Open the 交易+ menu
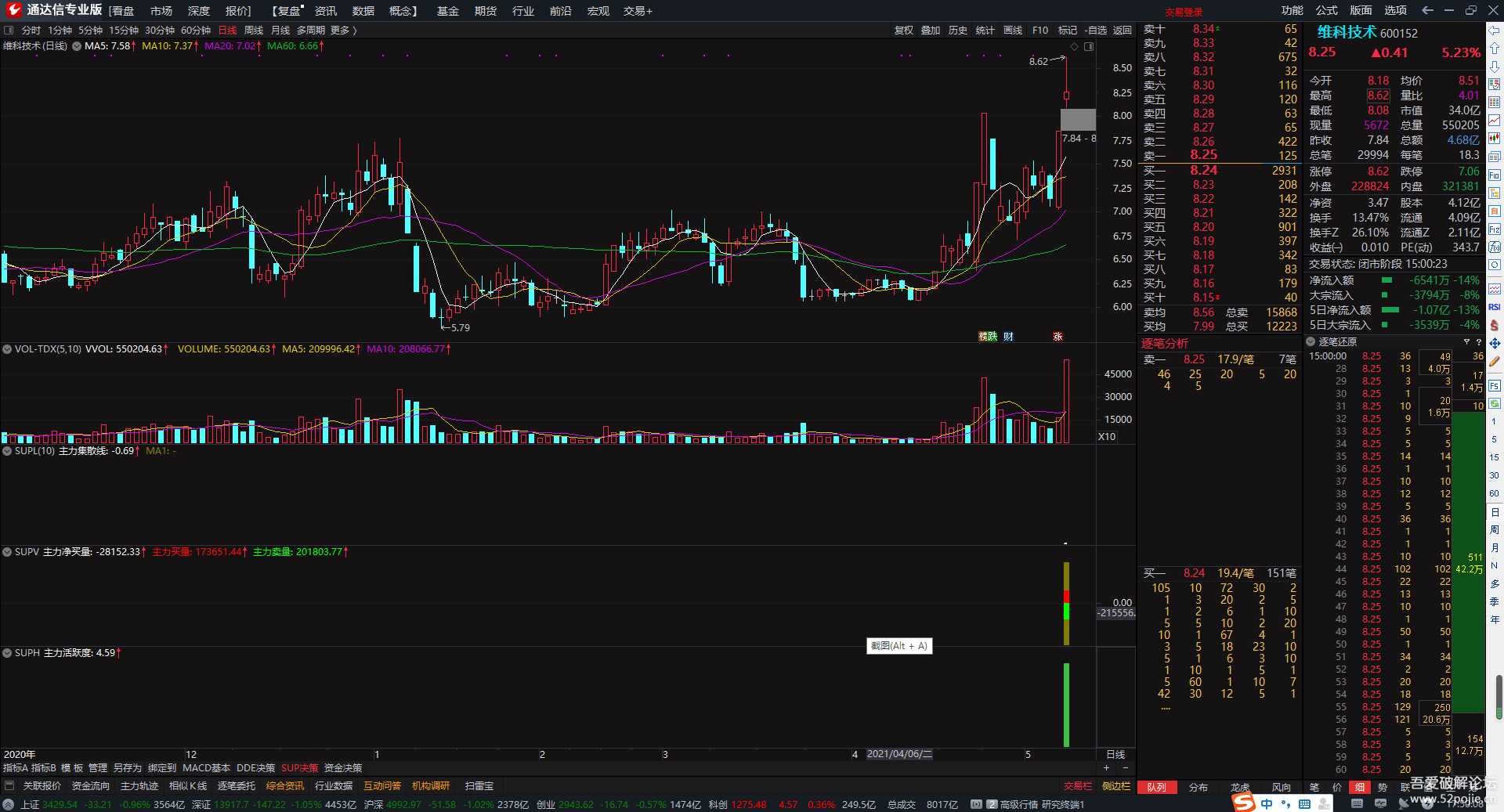Image resolution: width=1504 pixels, height=812 pixels. pyautogui.click(x=638, y=11)
